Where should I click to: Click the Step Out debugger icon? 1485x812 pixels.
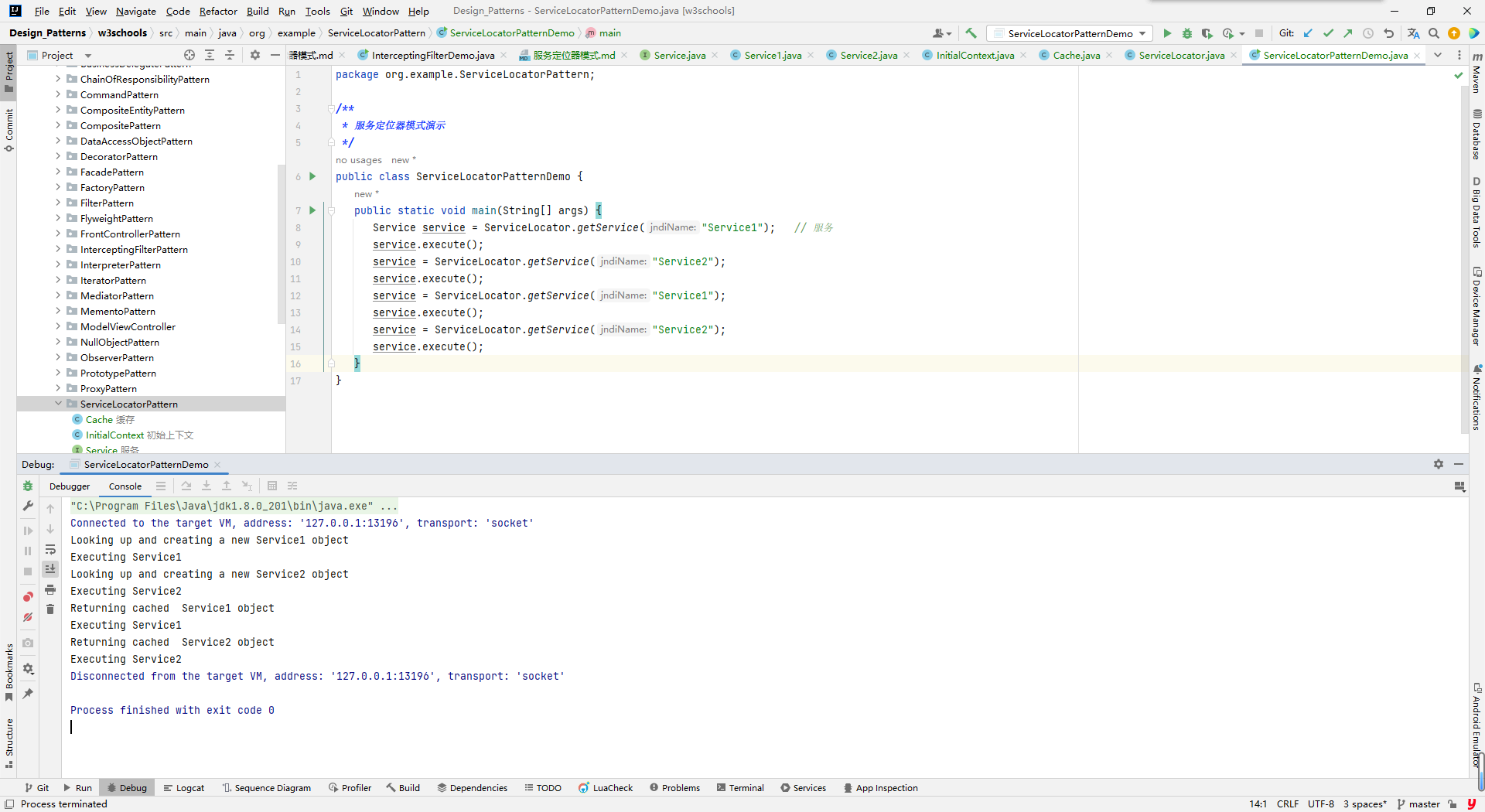(x=227, y=486)
